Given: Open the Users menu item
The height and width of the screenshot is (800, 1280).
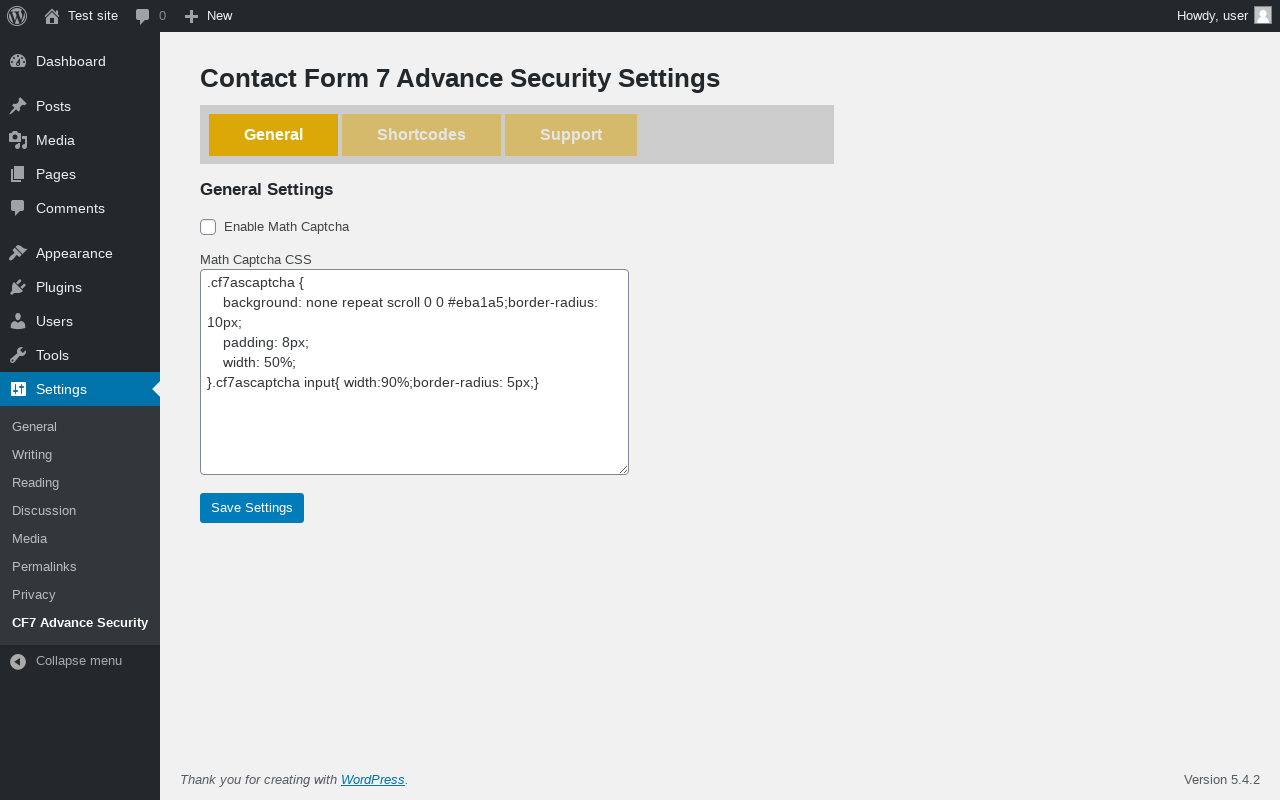Looking at the screenshot, I should click(x=80, y=321).
